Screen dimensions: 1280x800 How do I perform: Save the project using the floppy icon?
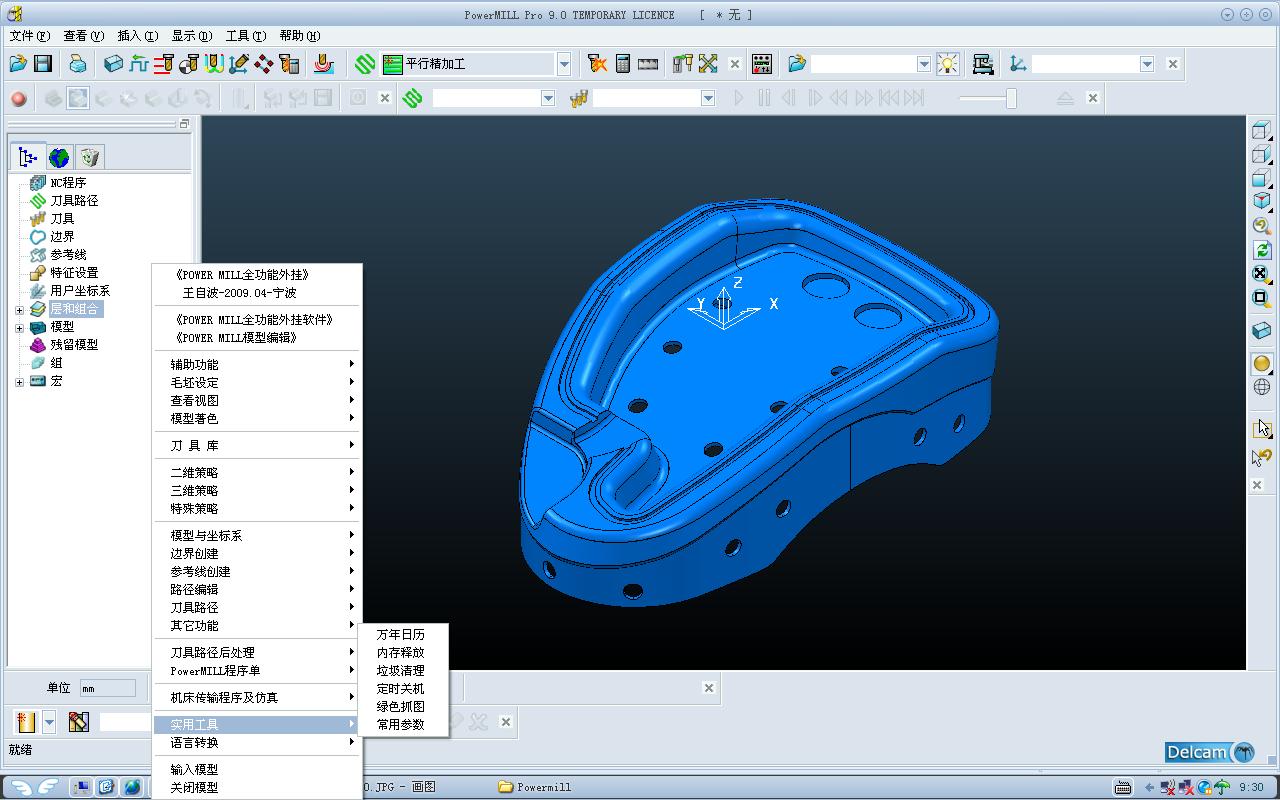(43, 64)
